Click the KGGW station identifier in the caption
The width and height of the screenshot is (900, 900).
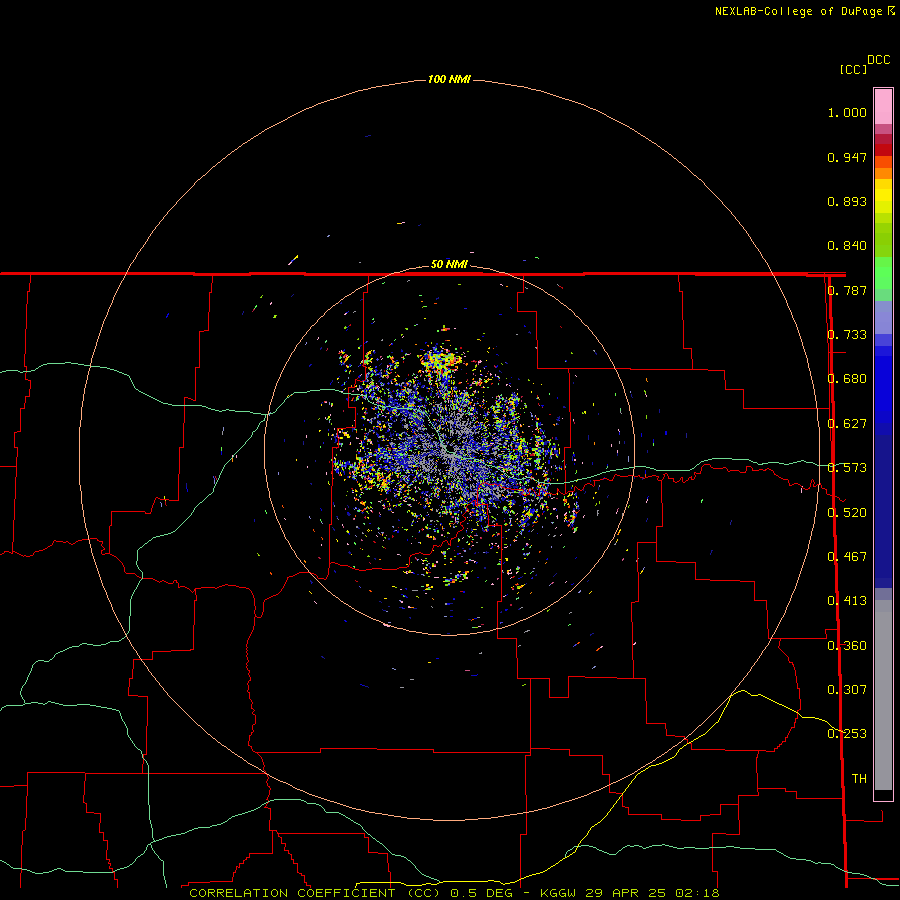point(558,893)
